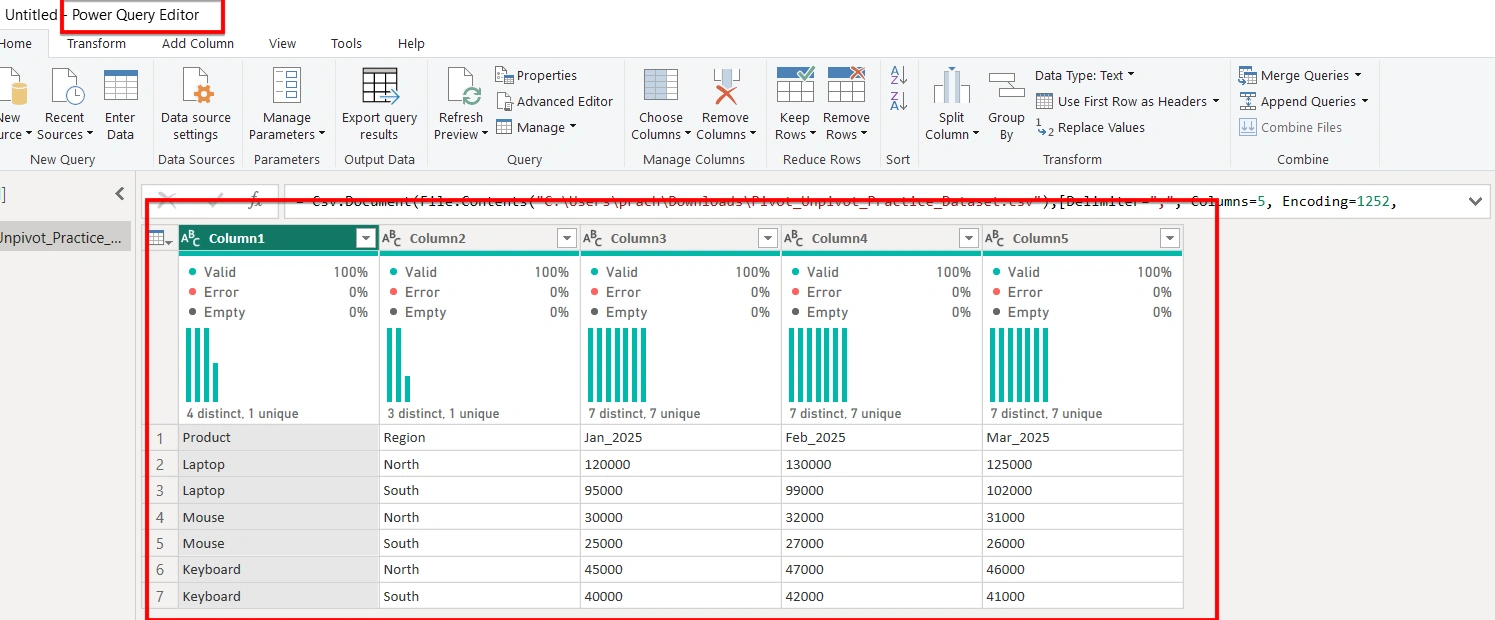Screen dimensions: 1495x620
Task: Open Column3 filter dropdown
Action: click(768, 238)
